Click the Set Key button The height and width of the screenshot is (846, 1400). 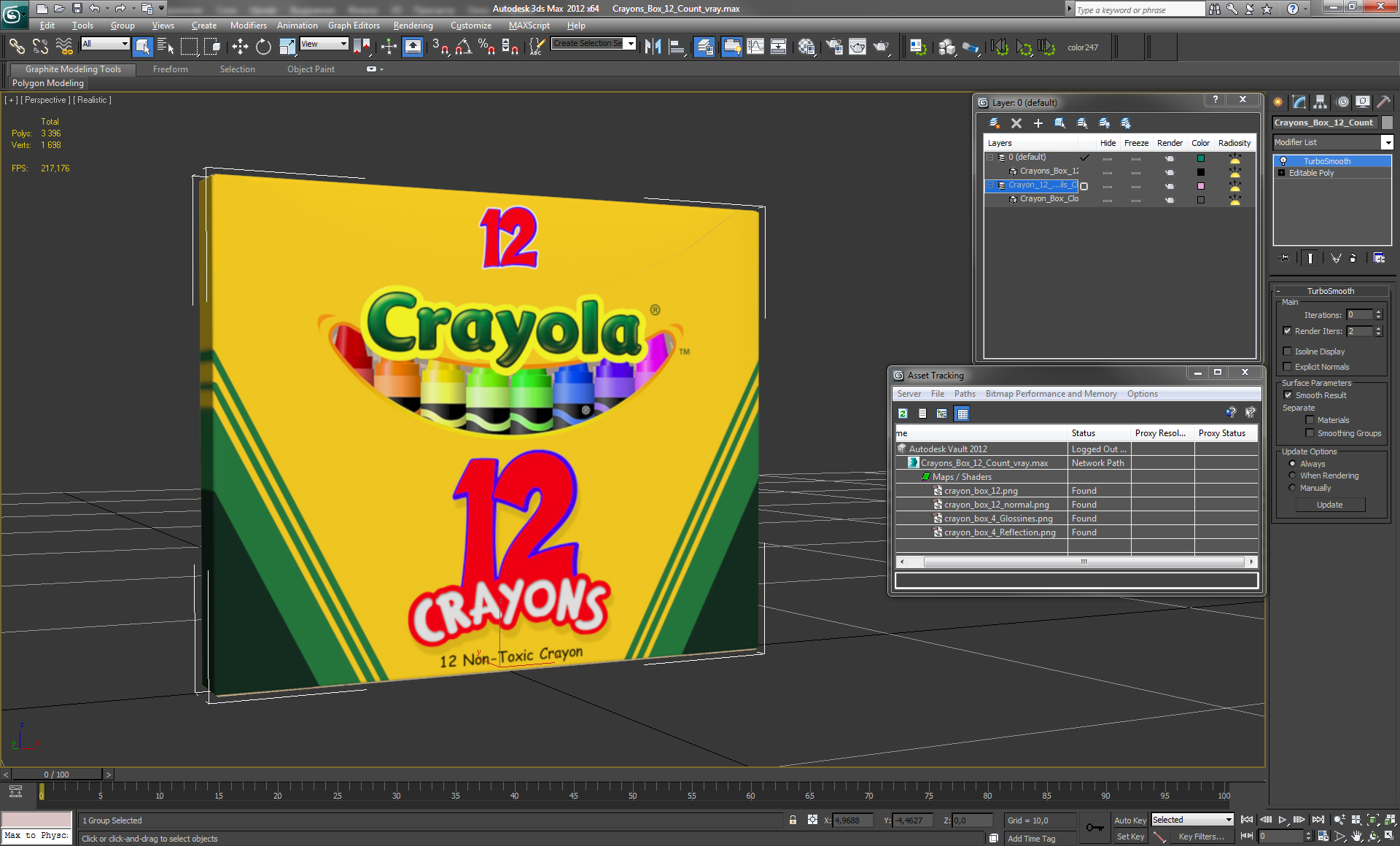pos(1129,837)
